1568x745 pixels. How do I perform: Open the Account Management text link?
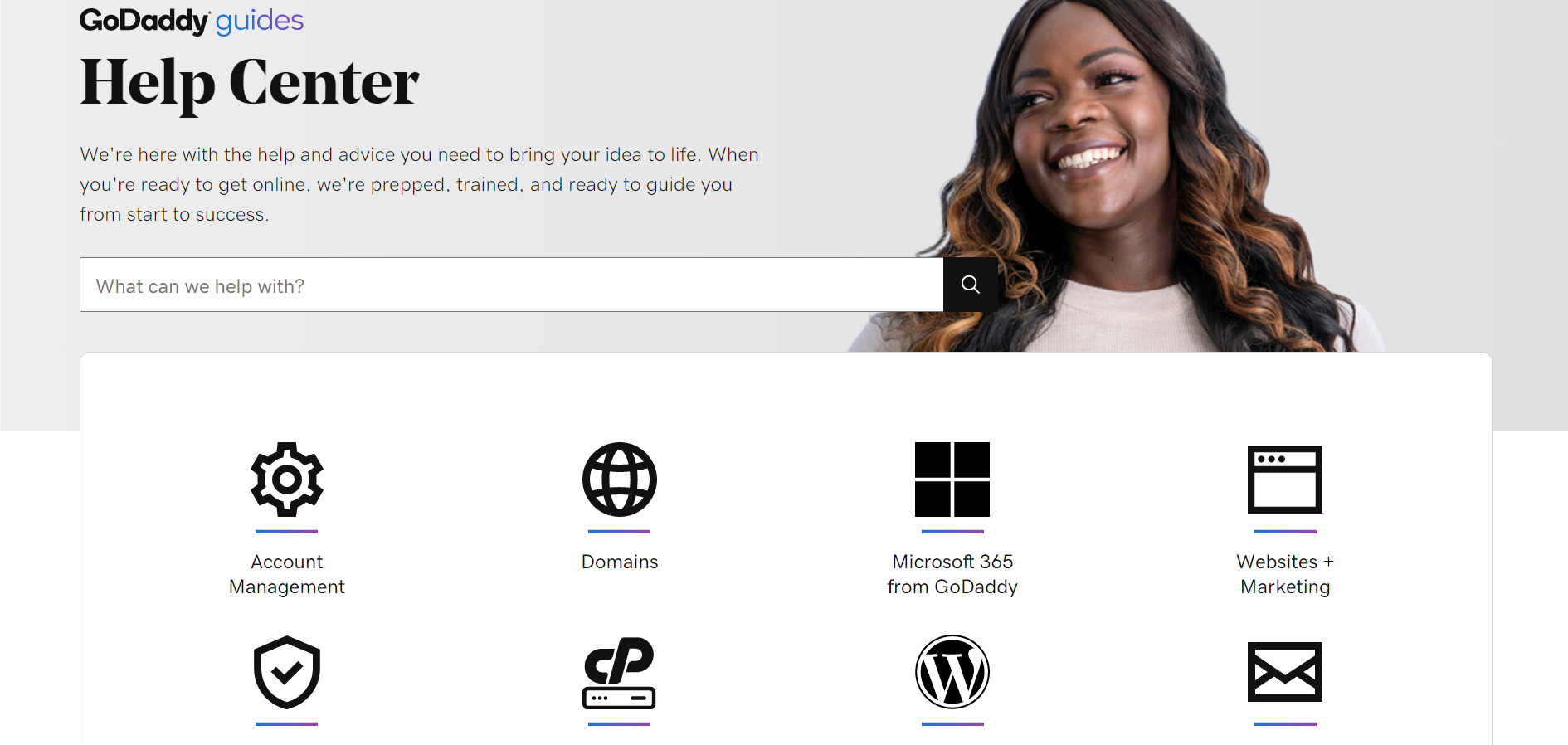[286, 574]
